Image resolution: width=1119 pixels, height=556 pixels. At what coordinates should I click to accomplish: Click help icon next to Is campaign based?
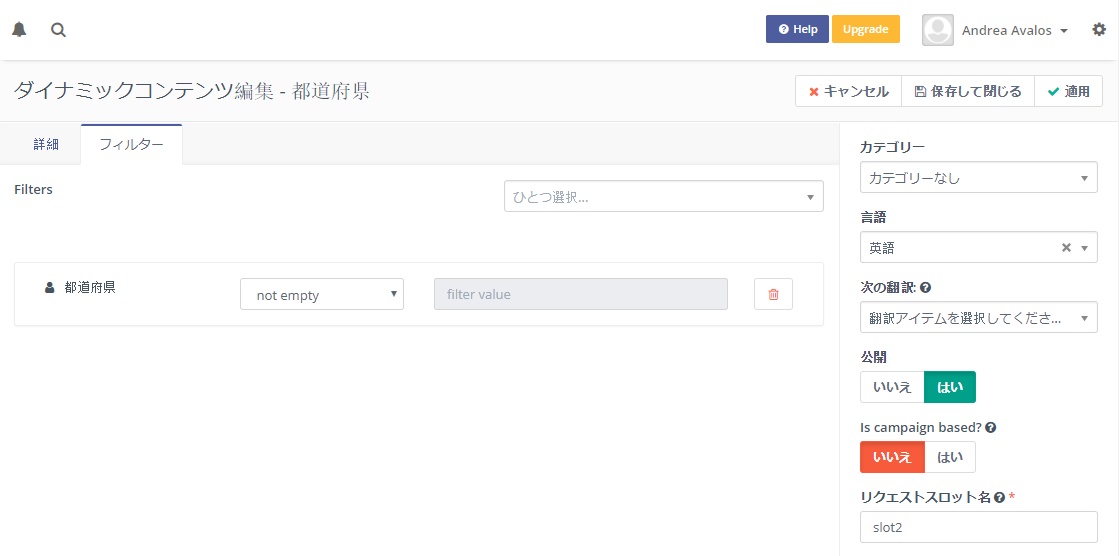point(991,428)
